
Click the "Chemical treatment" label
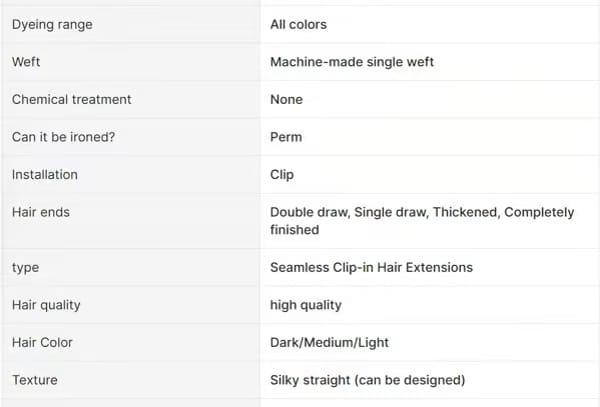72,100
